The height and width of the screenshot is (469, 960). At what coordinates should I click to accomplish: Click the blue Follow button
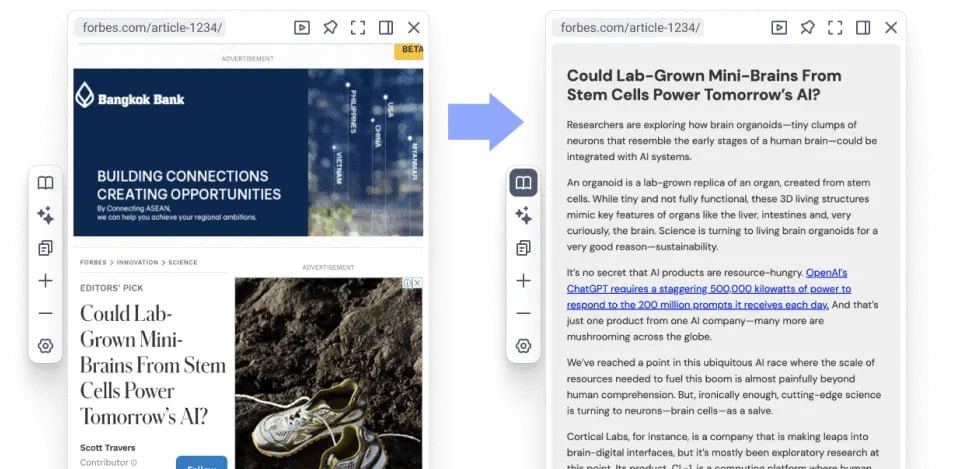point(201,463)
